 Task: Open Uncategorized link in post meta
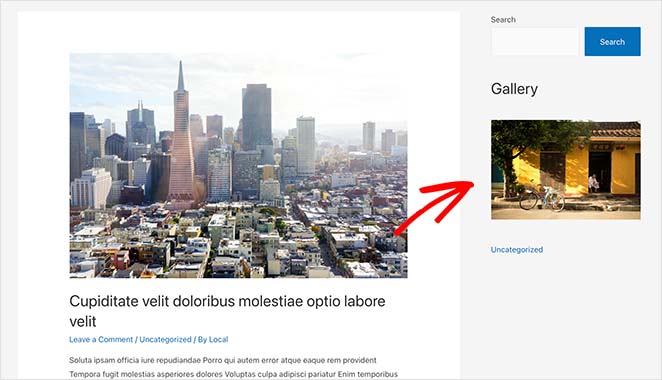point(166,339)
